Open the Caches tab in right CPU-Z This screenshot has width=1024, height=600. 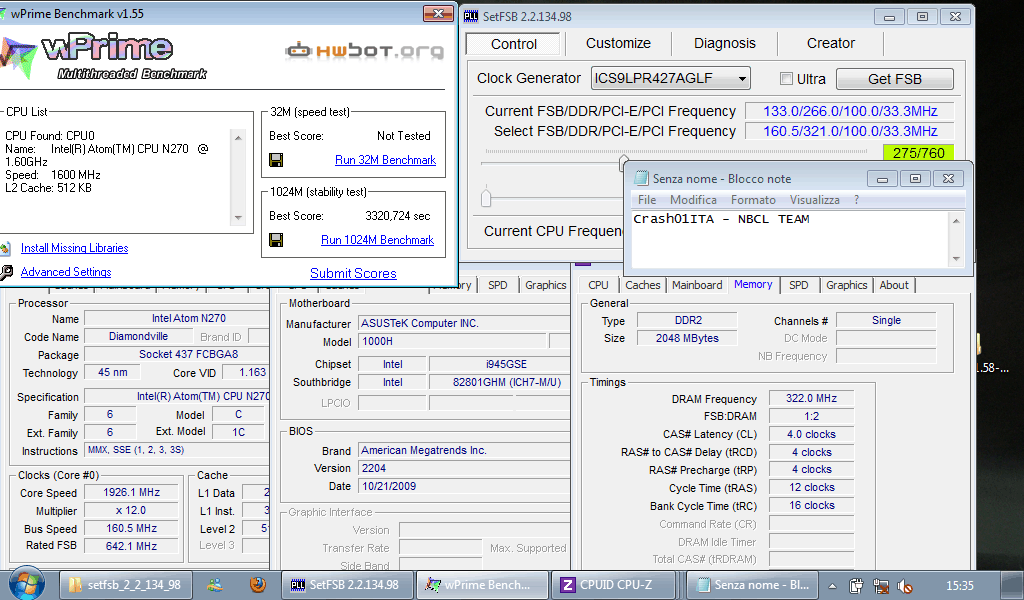click(643, 285)
